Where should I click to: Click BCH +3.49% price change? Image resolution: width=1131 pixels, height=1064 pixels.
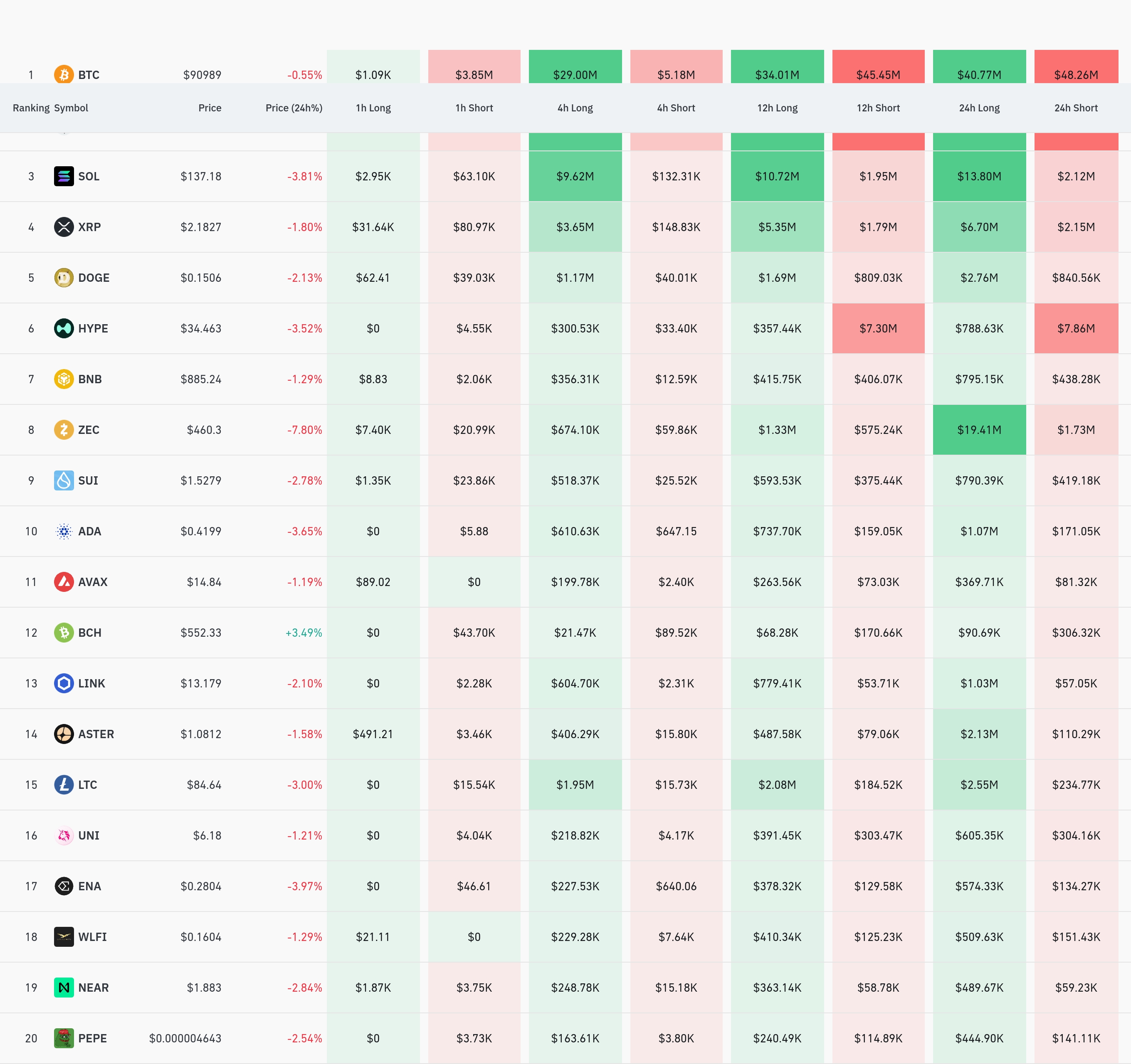tap(303, 633)
